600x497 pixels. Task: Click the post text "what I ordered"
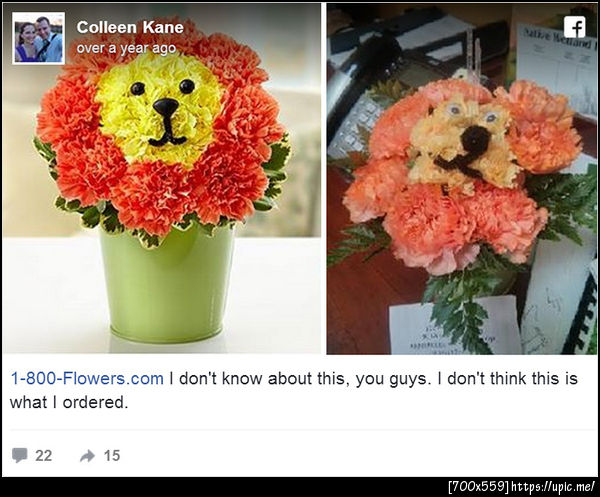point(70,402)
